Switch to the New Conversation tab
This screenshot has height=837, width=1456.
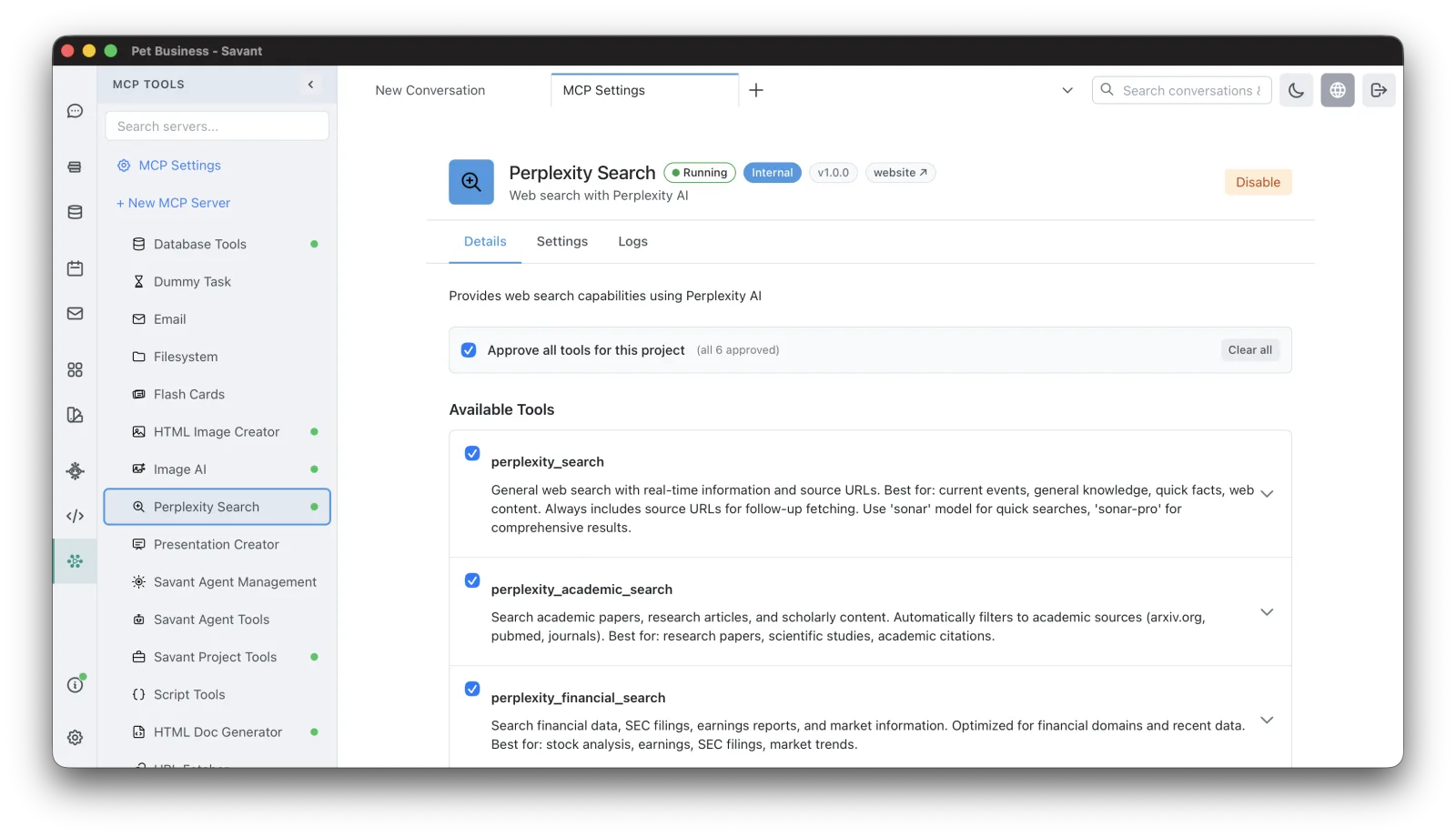click(x=430, y=90)
